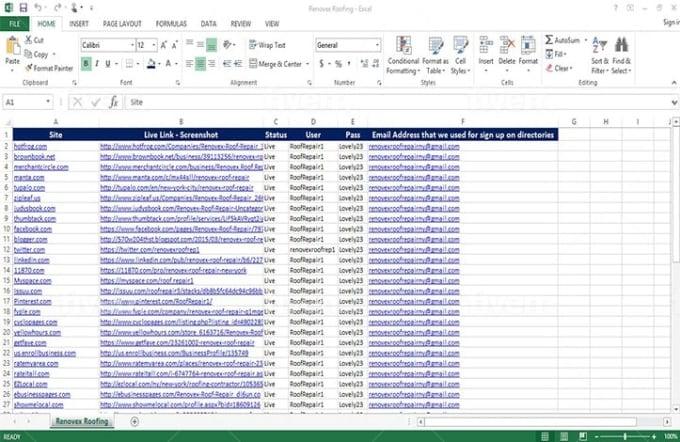
Task: Open the FILE tab
Action: pos(14,24)
